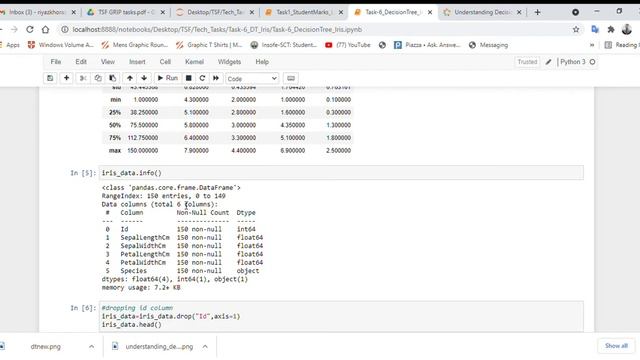Reload the browser page
Image resolution: width=640 pixels, height=360 pixels.
tap(30, 29)
